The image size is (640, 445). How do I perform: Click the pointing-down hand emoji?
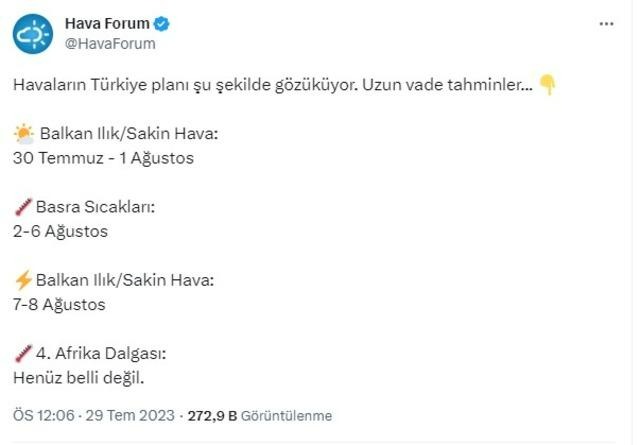[x=547, y=85]
